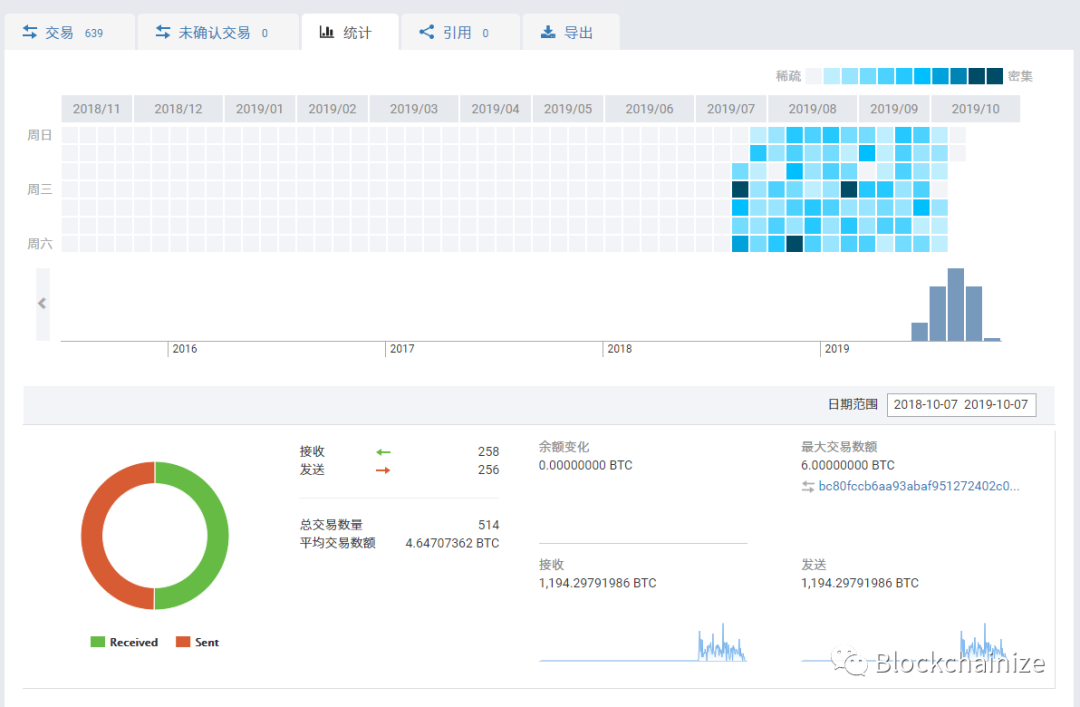Click the red sent arrow icon
Viewport: 1080px width, 707px height.
[x=384, y=470]
